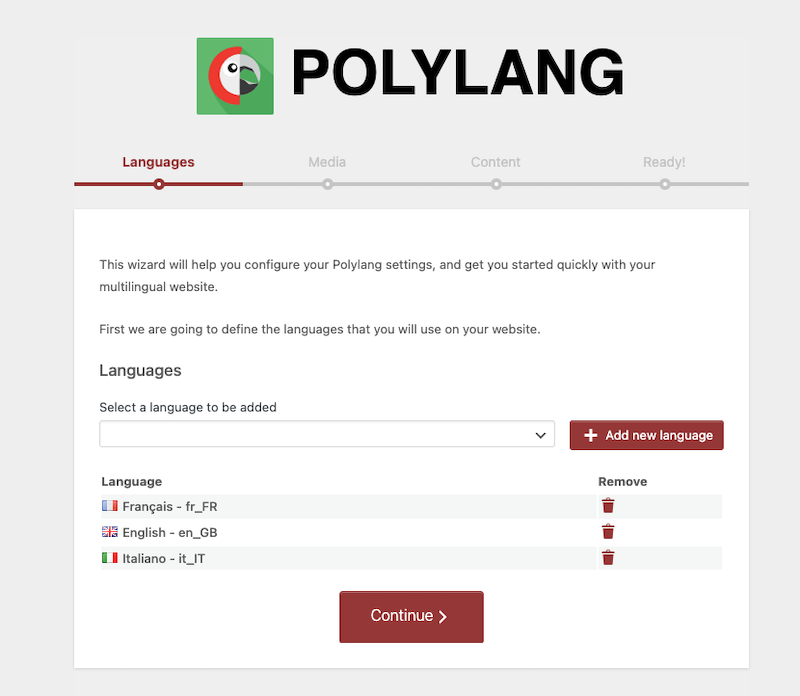The width and height of the screenshot is (800, 696).
Task: Go to the Languages step tab
Action: [x=158, y=162]
